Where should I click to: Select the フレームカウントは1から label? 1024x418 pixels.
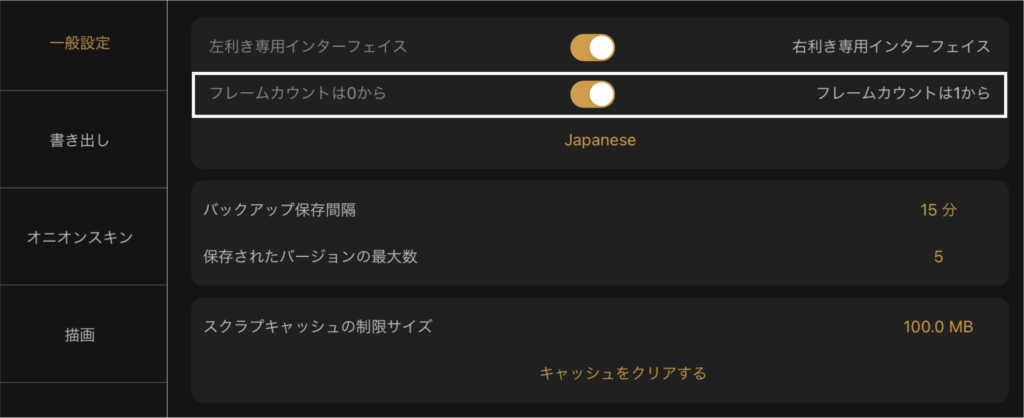coord(903,93)
